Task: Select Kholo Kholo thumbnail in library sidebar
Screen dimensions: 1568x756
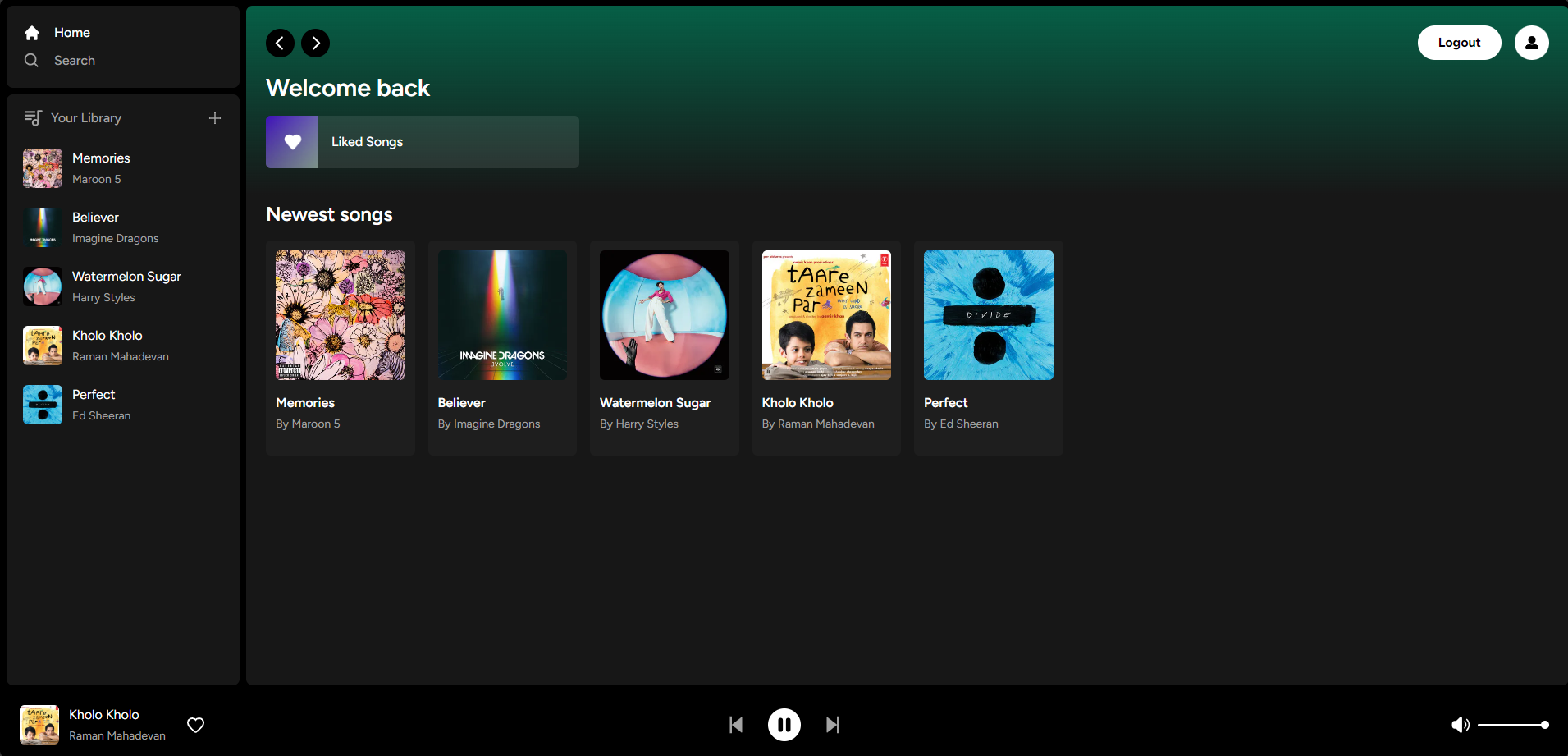Action: tap(43, 346)
